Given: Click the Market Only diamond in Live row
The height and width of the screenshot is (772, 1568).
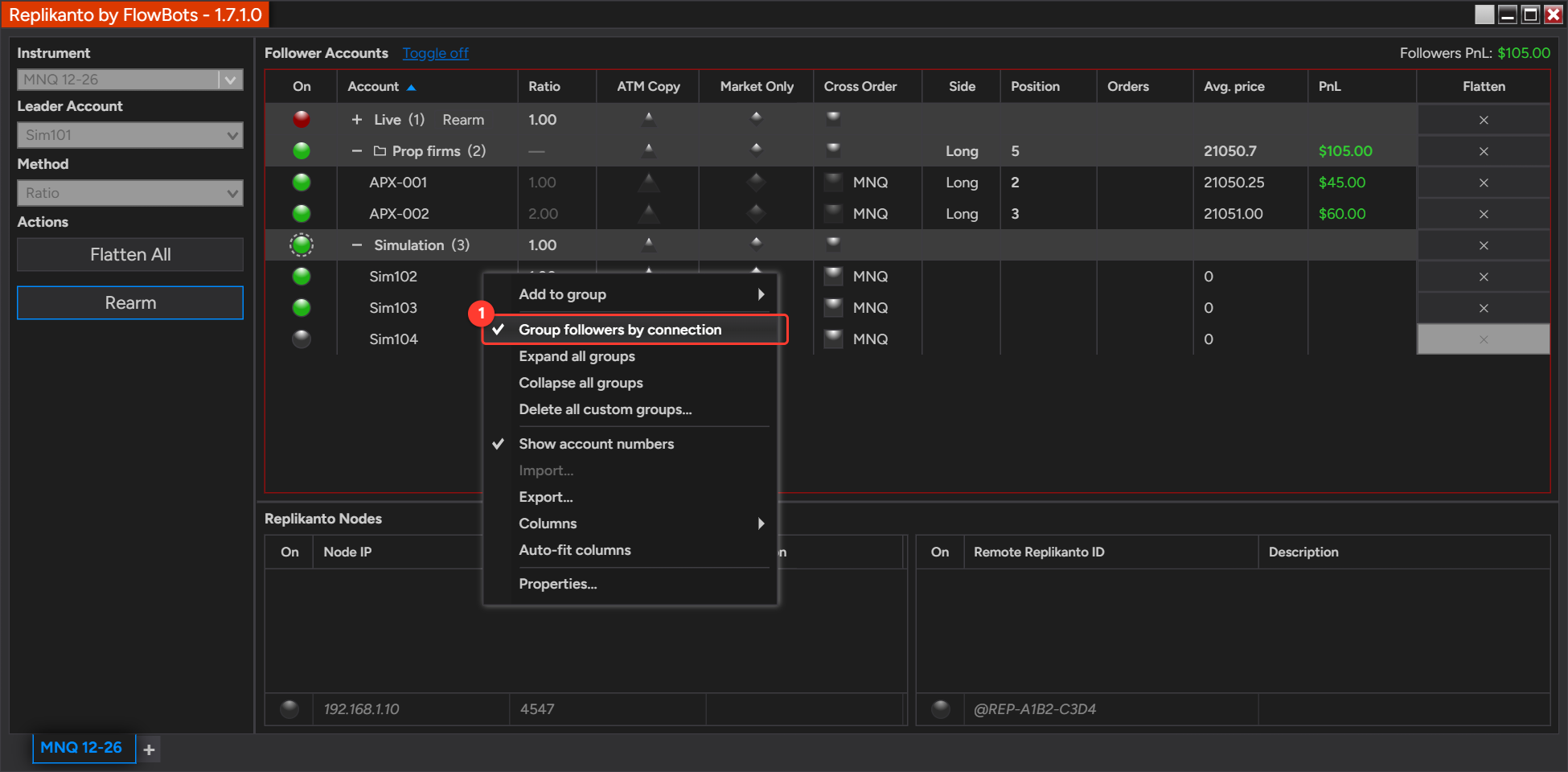Looking at the screenshot, I should 756,118.
